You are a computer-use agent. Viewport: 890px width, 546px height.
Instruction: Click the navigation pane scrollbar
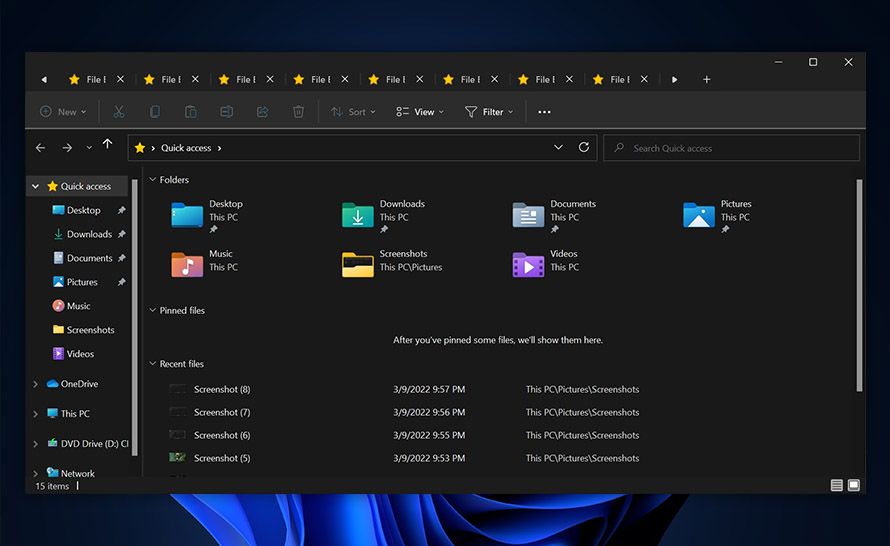click(135, 318)
